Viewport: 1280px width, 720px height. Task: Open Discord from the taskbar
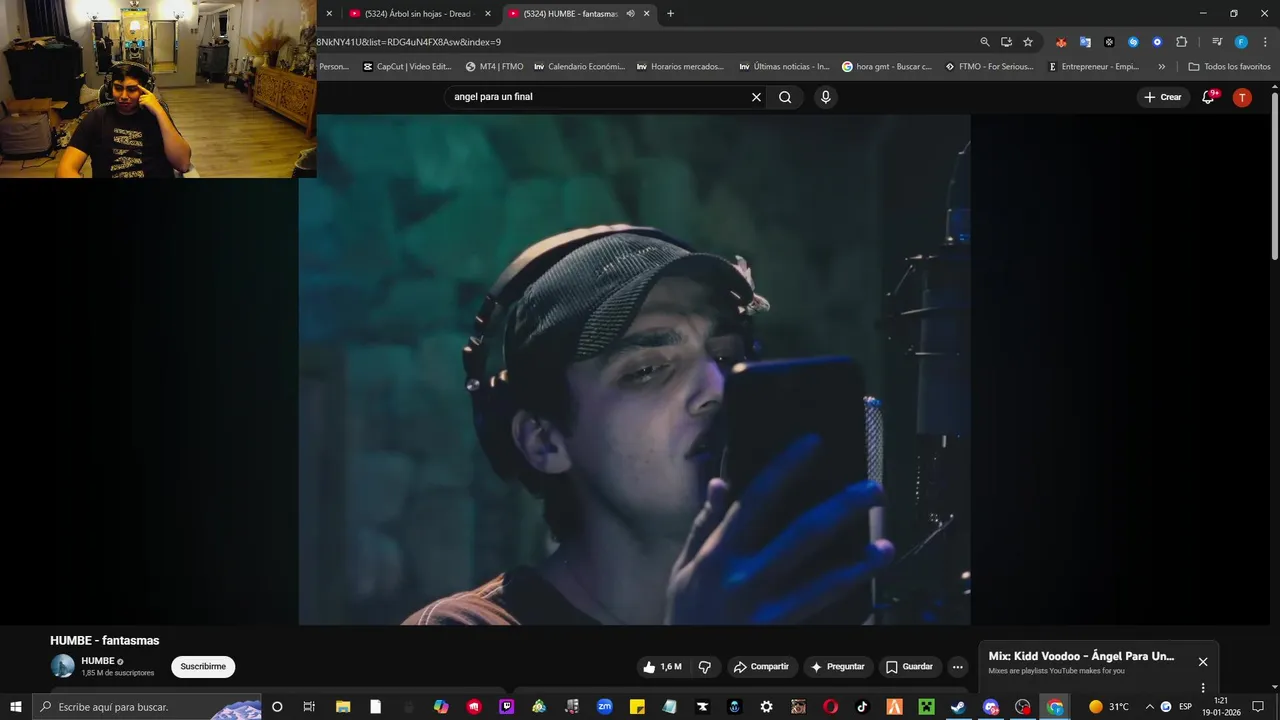(x=990, y=707)
